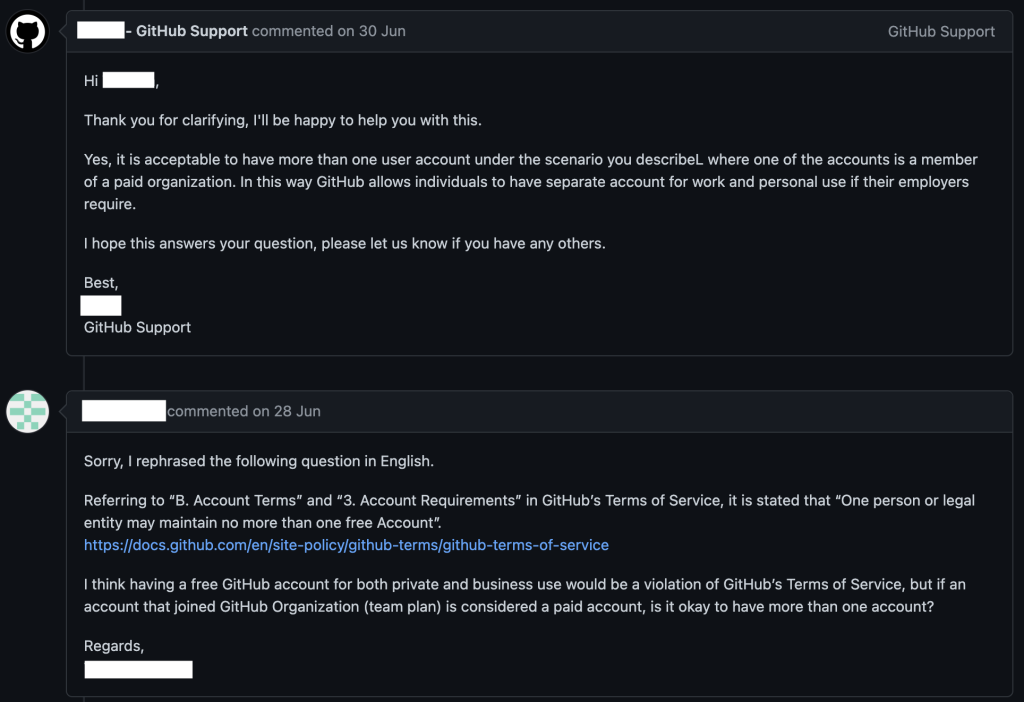Click the redacted username in the 28 Jun comment header
The image size is (1024, 702).
tap(124, 411)
